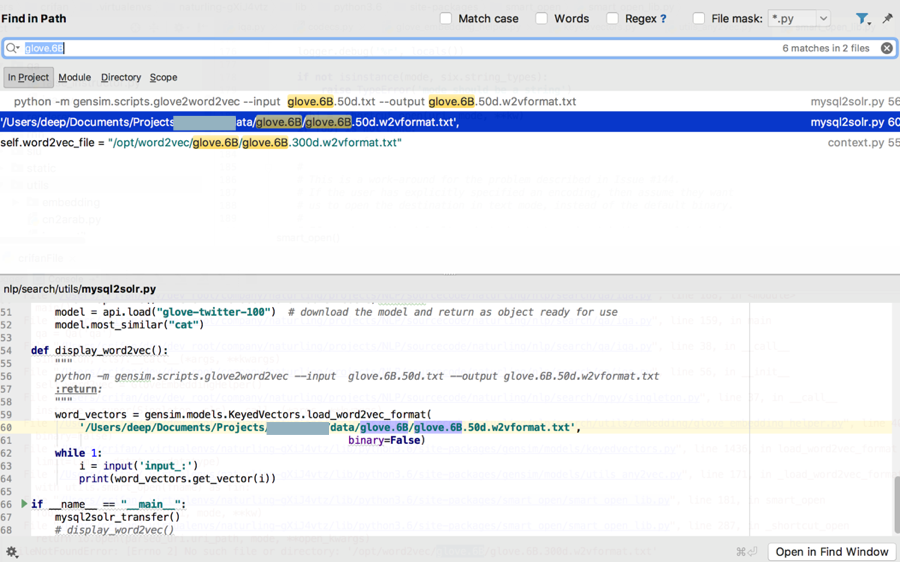Click Open in Find Window button

tap(831, 552)
